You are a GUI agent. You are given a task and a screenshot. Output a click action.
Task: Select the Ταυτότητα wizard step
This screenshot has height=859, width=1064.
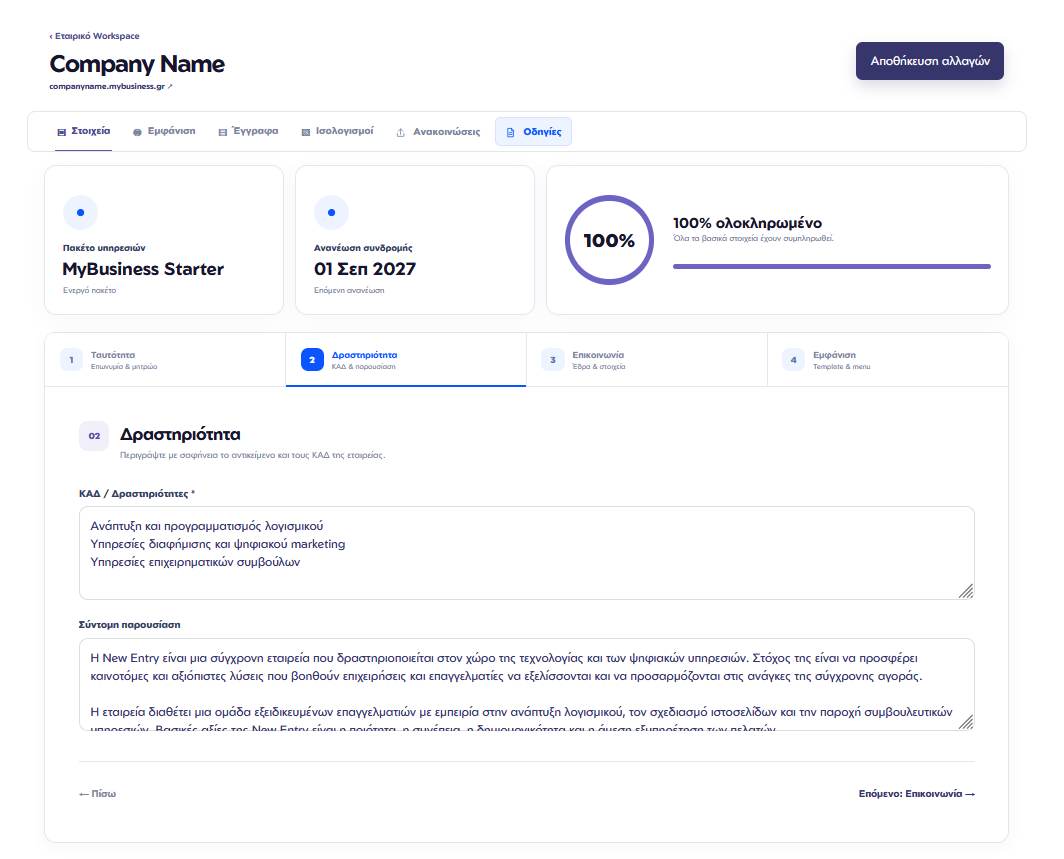click(x=166, y=360)
